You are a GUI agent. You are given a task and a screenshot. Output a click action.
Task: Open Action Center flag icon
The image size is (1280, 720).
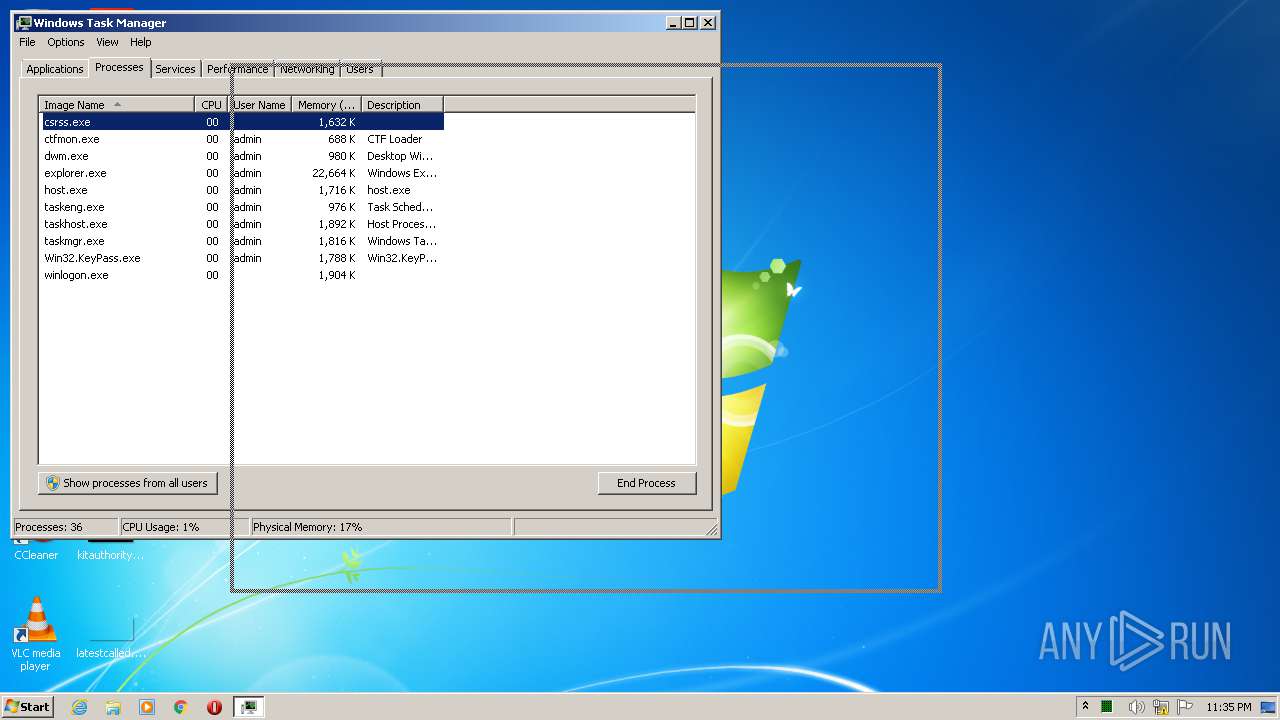point(1185,707)
